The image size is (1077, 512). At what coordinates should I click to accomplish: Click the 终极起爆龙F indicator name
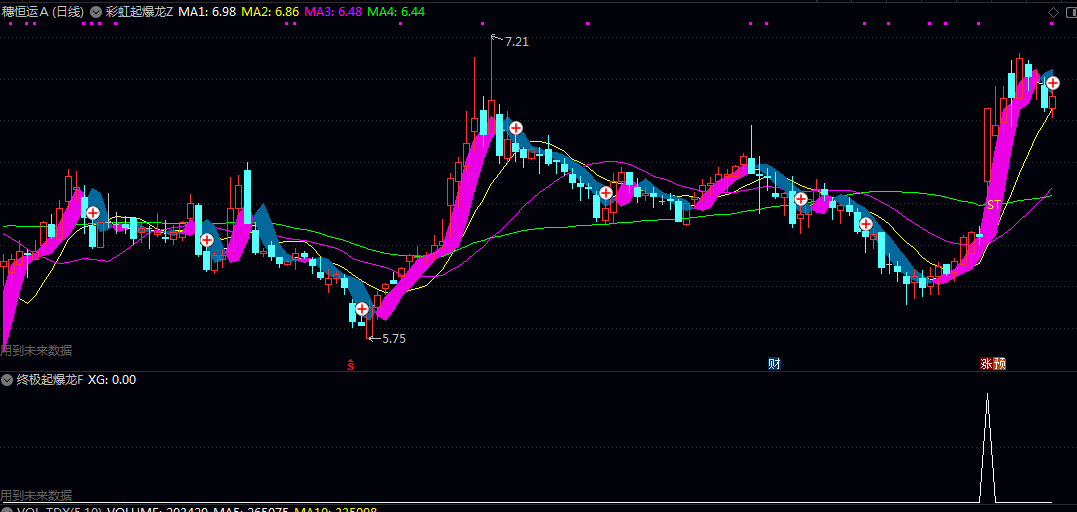pyautogui.click(x=49, y=379)
